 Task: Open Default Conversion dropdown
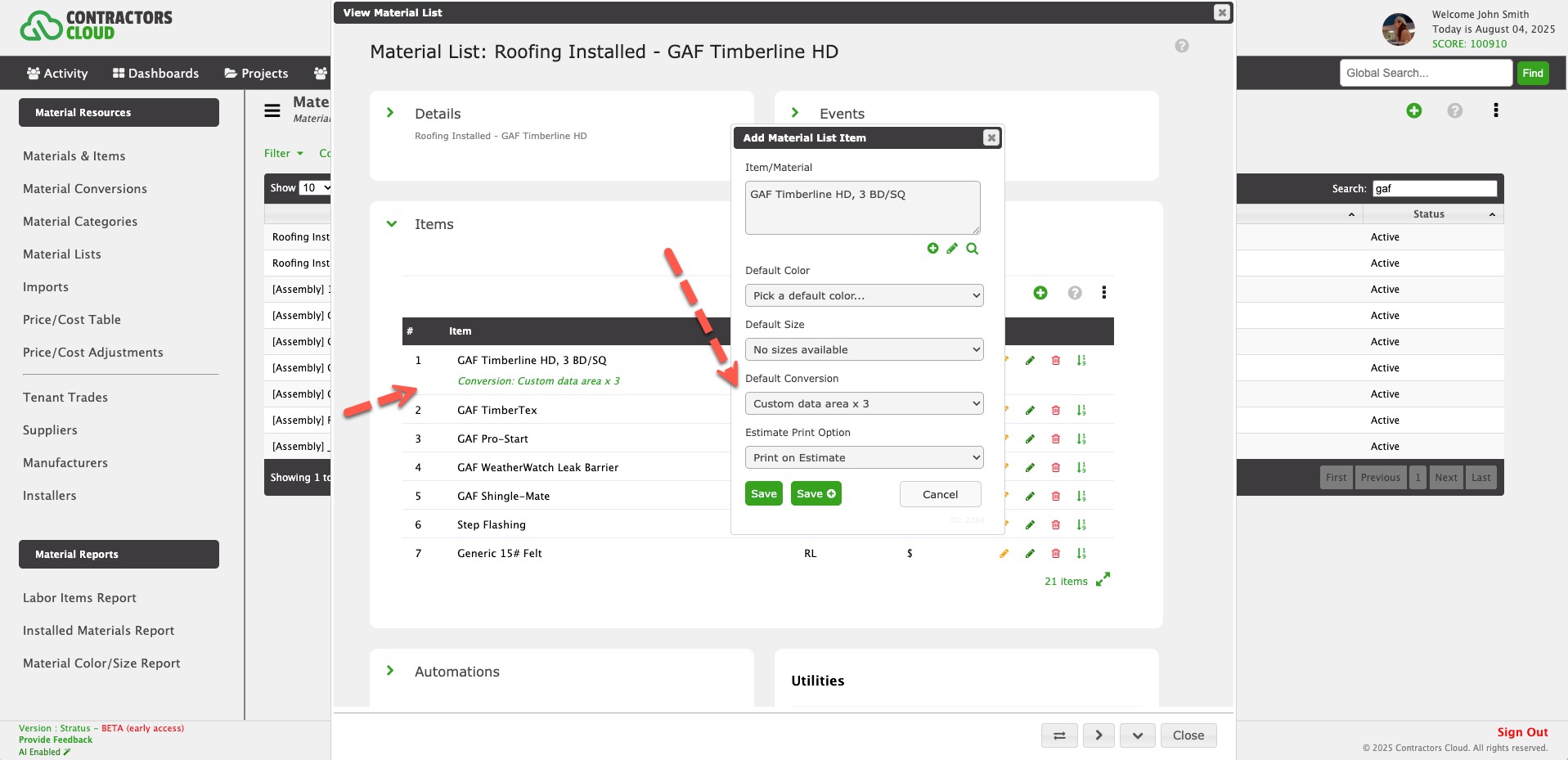pyautogui.click(x=865, y=403)
